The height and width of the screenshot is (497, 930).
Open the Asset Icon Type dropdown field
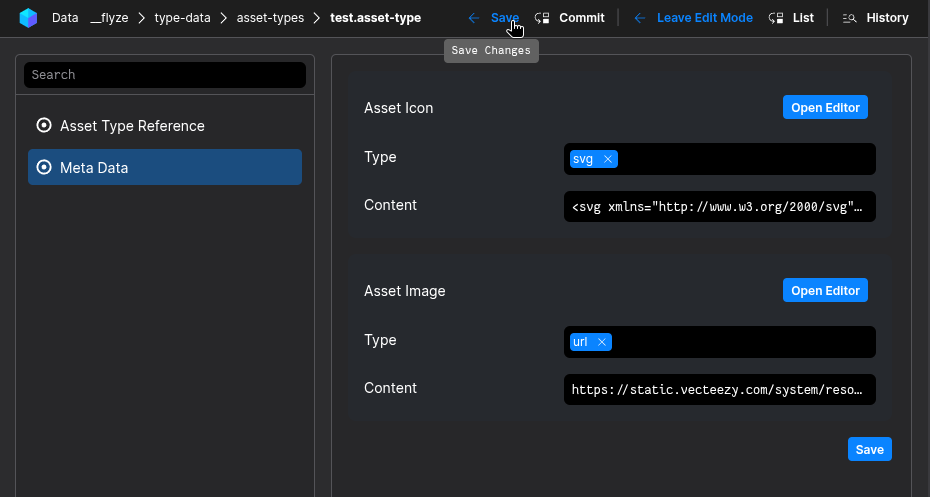click(x=745, y=159)
